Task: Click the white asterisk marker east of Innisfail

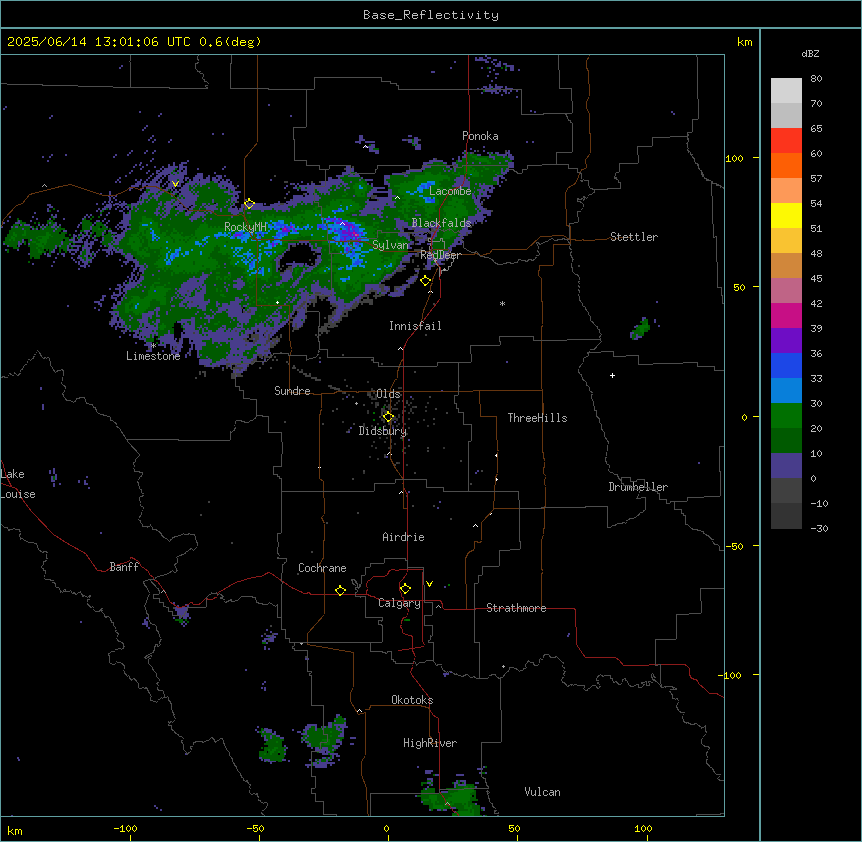Action: [502, 303]
